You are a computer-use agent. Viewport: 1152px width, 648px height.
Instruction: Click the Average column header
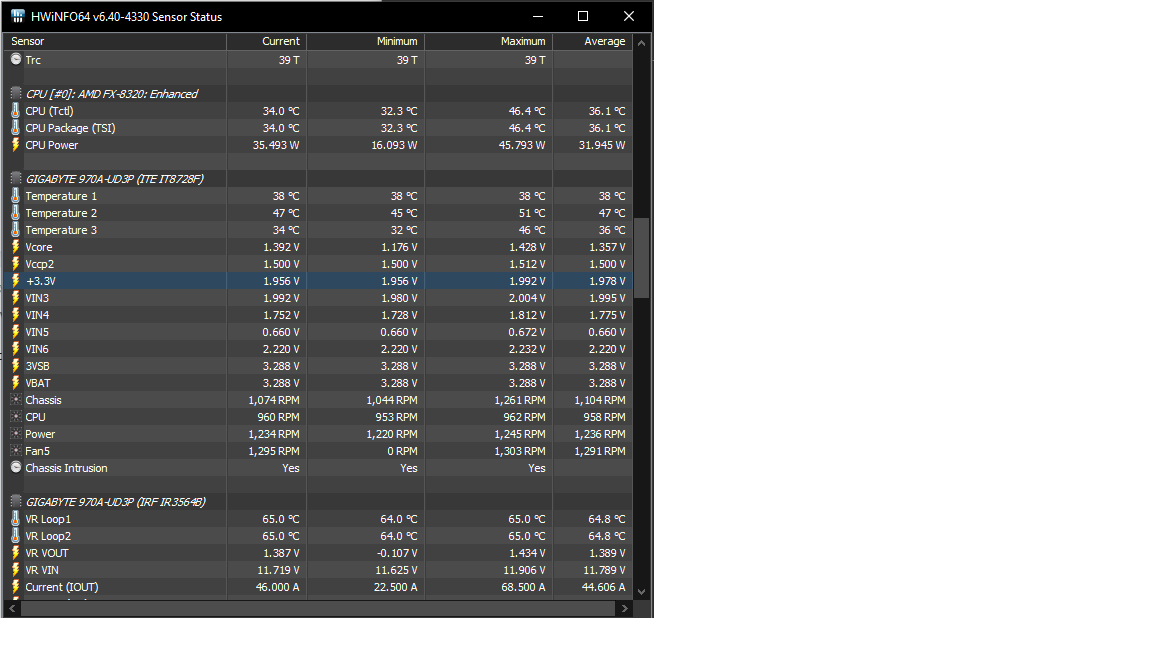point(592,41)
